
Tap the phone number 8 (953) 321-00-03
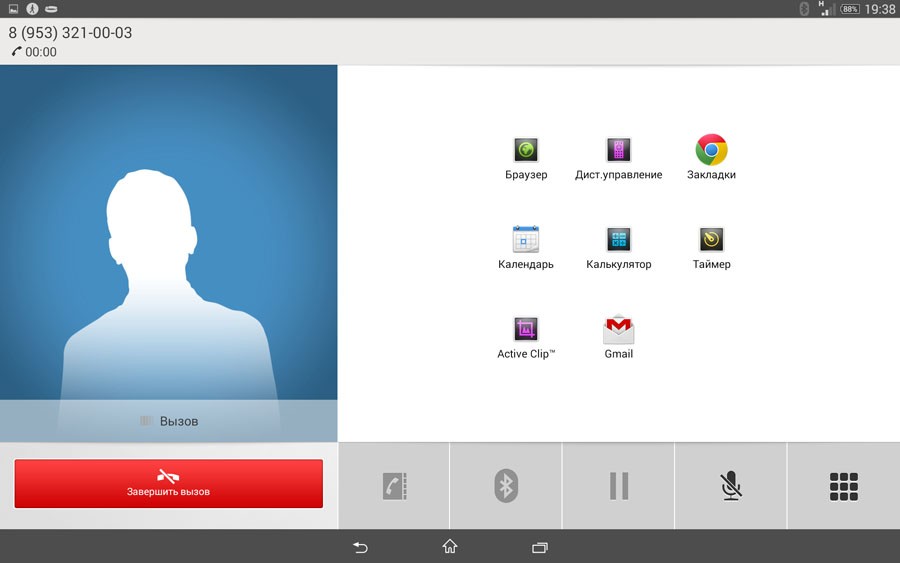click(70, 33)
